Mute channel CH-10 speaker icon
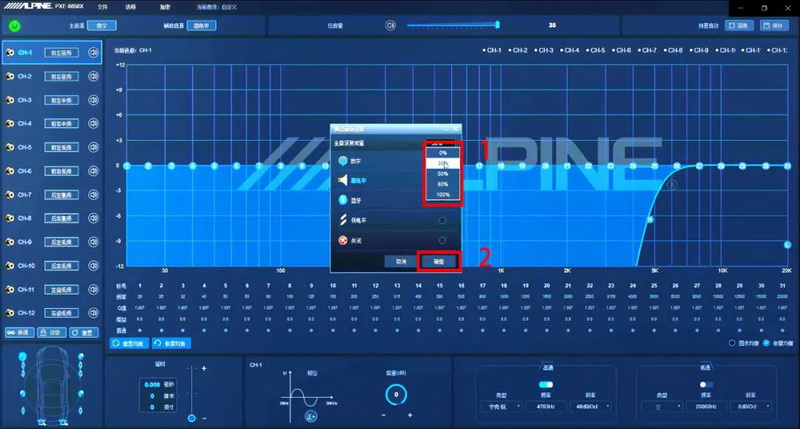800x429 pixels. click(x=93, y=265)
